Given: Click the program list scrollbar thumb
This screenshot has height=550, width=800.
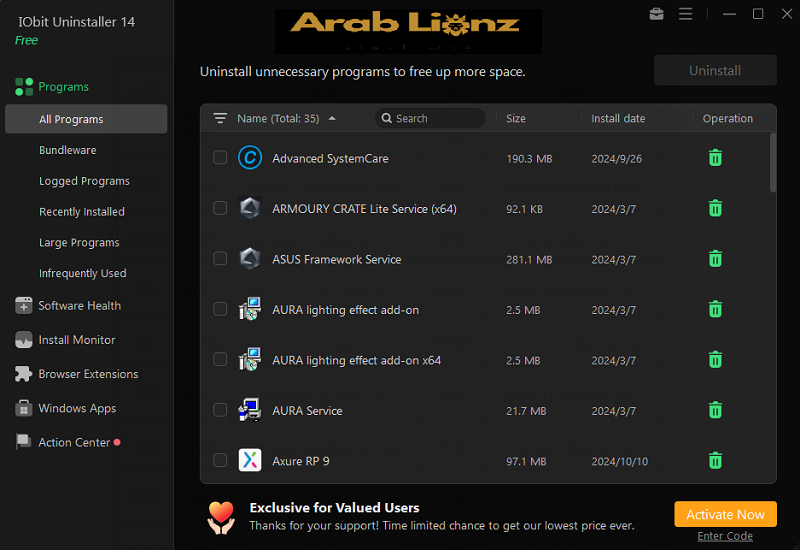Looking at the screenshot, I should [x=772, y=162].
